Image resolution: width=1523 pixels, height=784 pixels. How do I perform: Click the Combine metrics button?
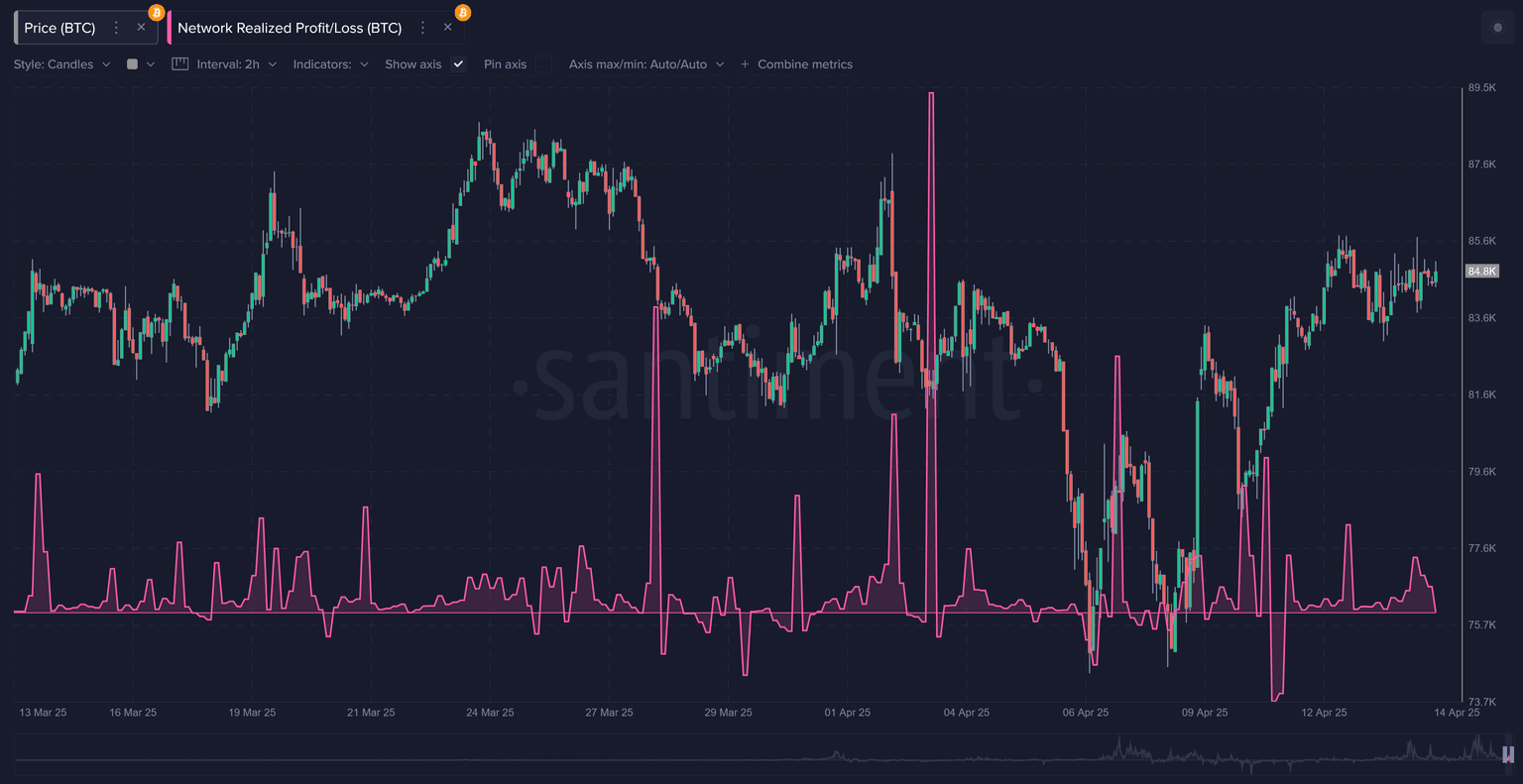click(x=804, y=64)
